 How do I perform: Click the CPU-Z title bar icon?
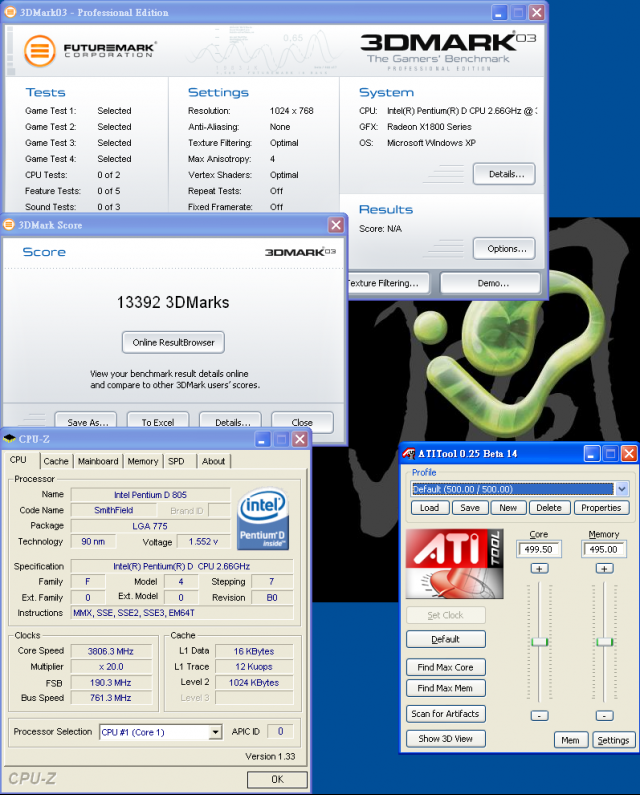9,439
